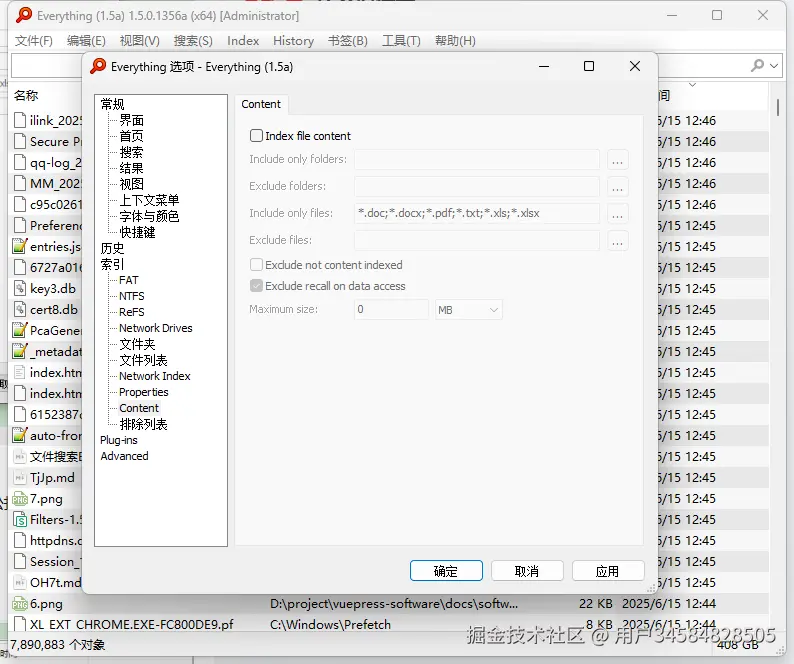Open the 工具(T) menu
This screenshot has width=794, height=664.
(x=401, y=41)
